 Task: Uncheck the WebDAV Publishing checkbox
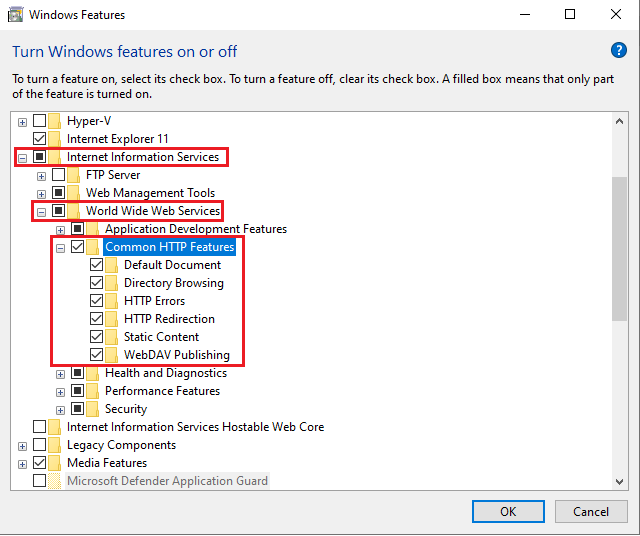tap(97, 355)
